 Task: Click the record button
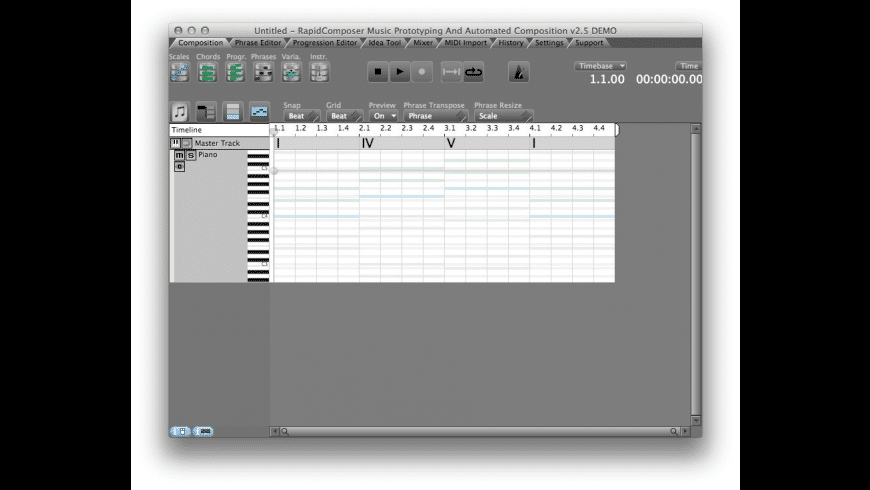tap(422, 72)
